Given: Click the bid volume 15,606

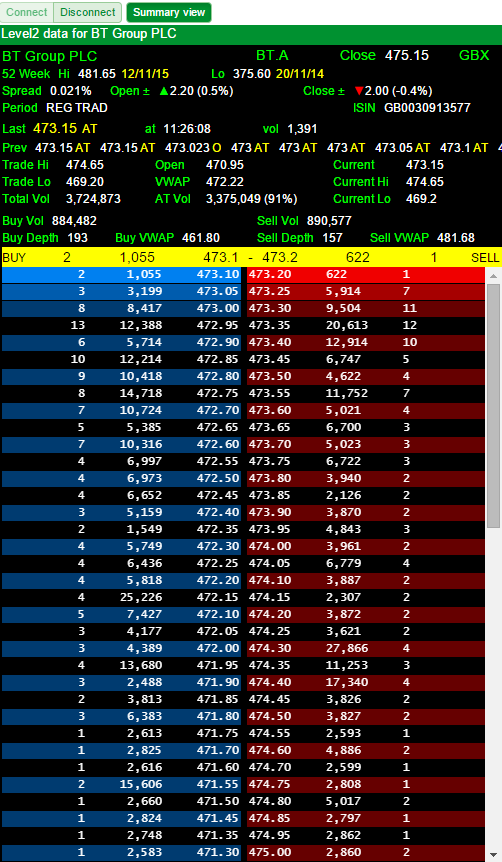Looking at the screenshot, I should tap(141, 784).
